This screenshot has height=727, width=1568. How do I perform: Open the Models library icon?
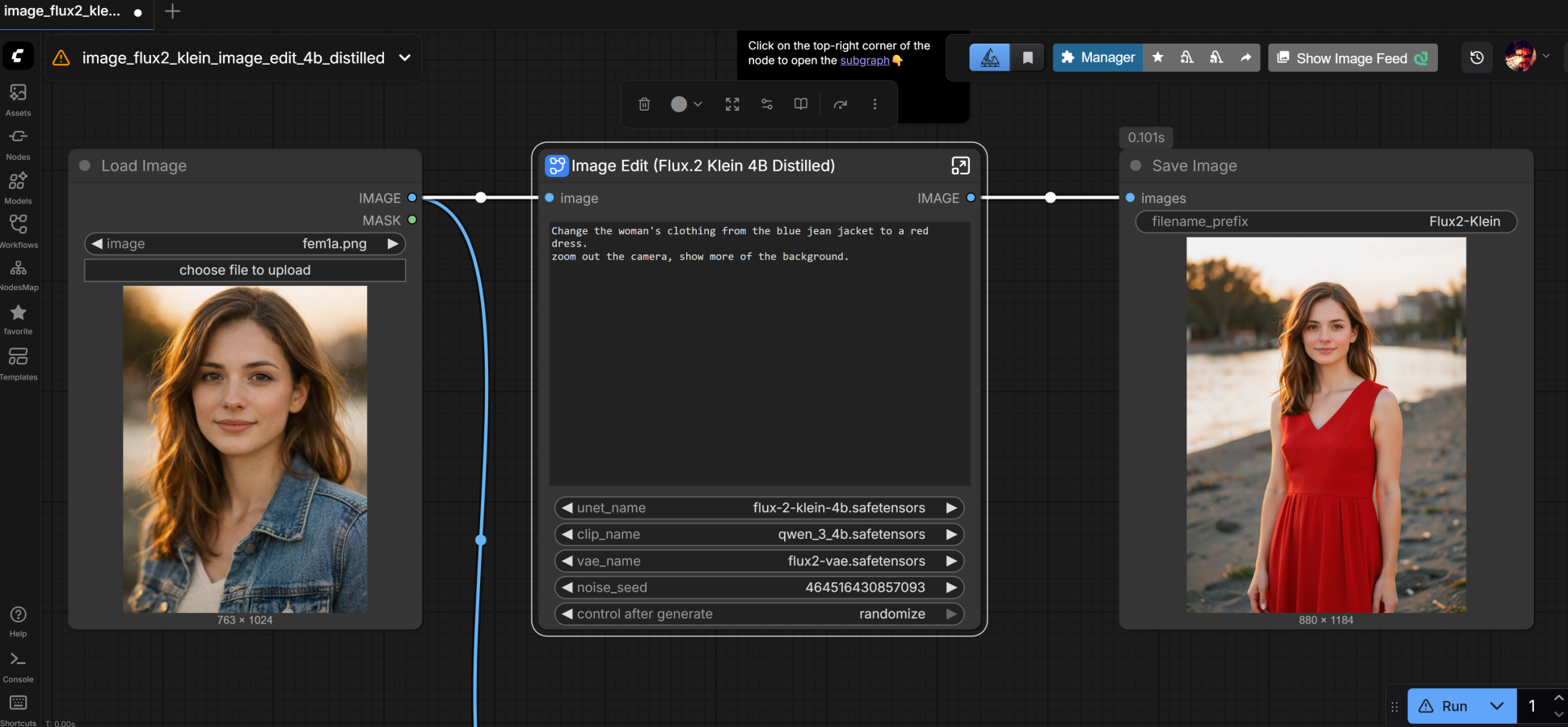coord(18,187)
